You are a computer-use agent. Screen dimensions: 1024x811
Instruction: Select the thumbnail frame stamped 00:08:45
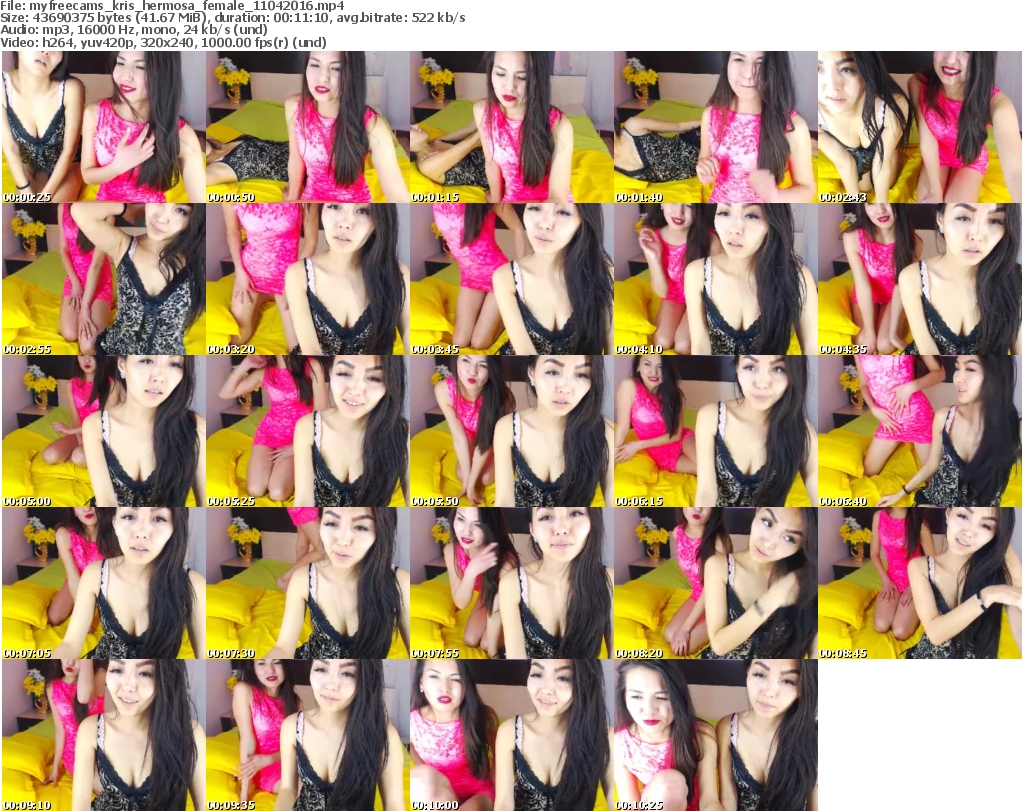[x=920, y=583]
